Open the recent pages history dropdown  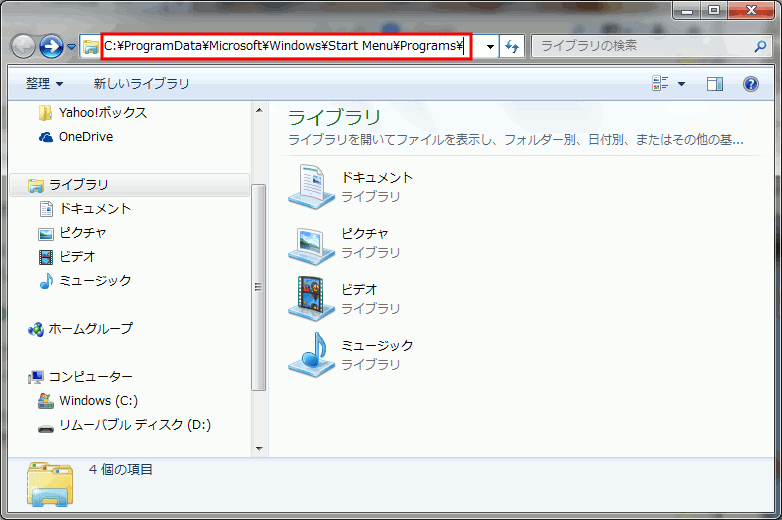(x=72, y=47)
